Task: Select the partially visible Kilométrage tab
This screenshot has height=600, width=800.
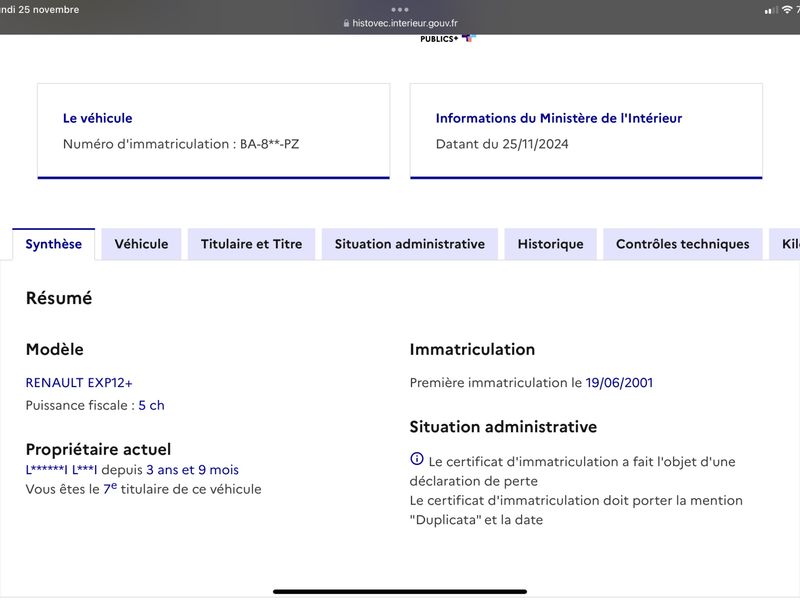Action: pyautogui.click(x=785, y=244)
